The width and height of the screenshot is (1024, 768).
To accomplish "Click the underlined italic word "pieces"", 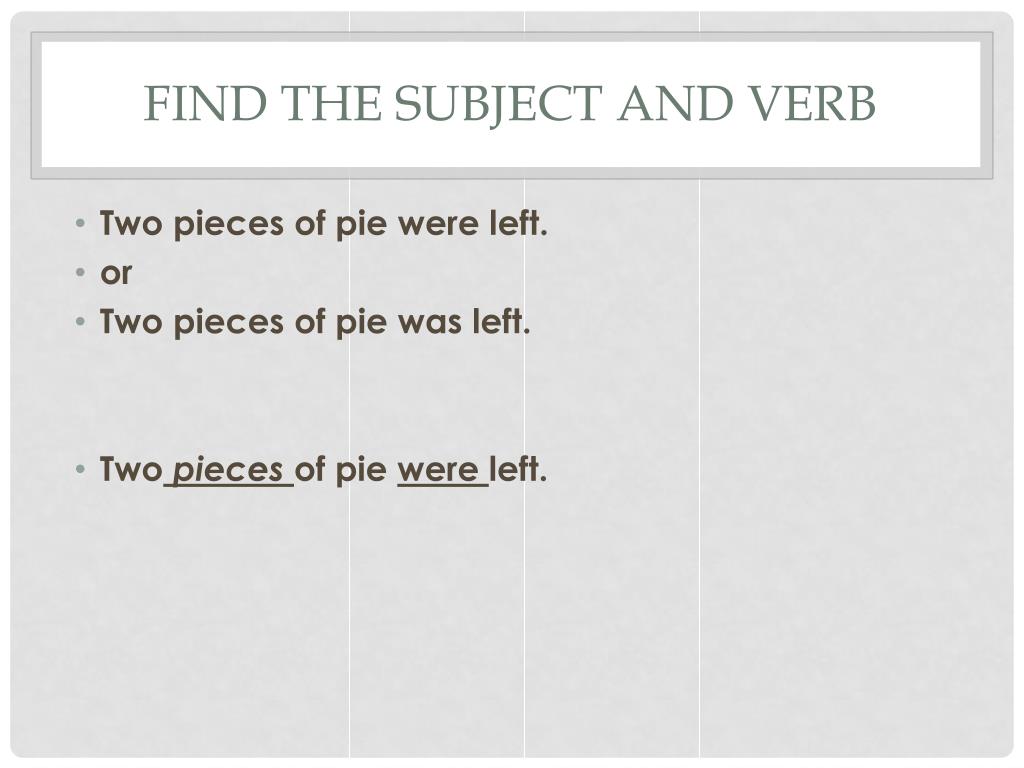I will (229, 470).
